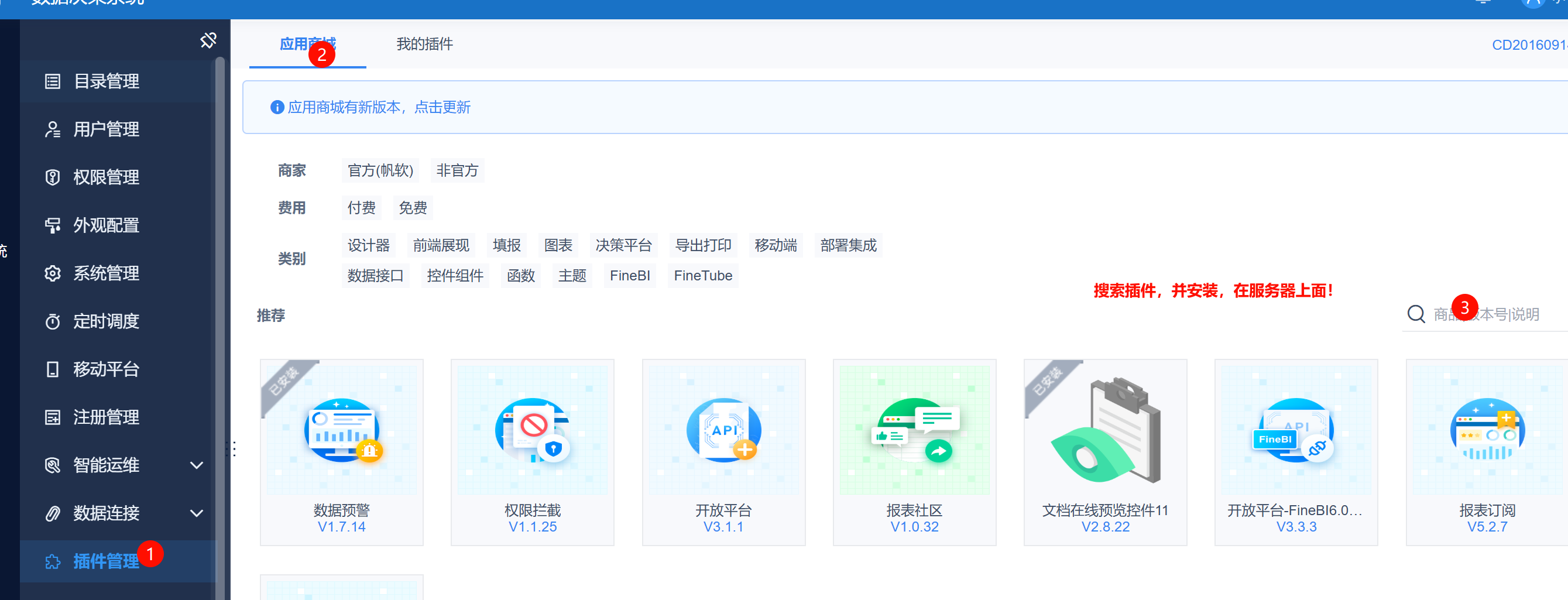This screenshot has width=1568, height=600.
Task: Click the 系统管理 gear icon
Action: tap(53, 274)
